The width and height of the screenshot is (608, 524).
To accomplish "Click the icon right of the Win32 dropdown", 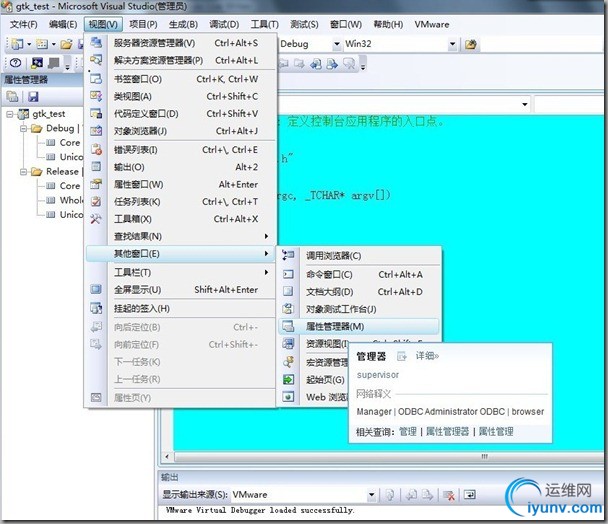I will pos(470,45).
